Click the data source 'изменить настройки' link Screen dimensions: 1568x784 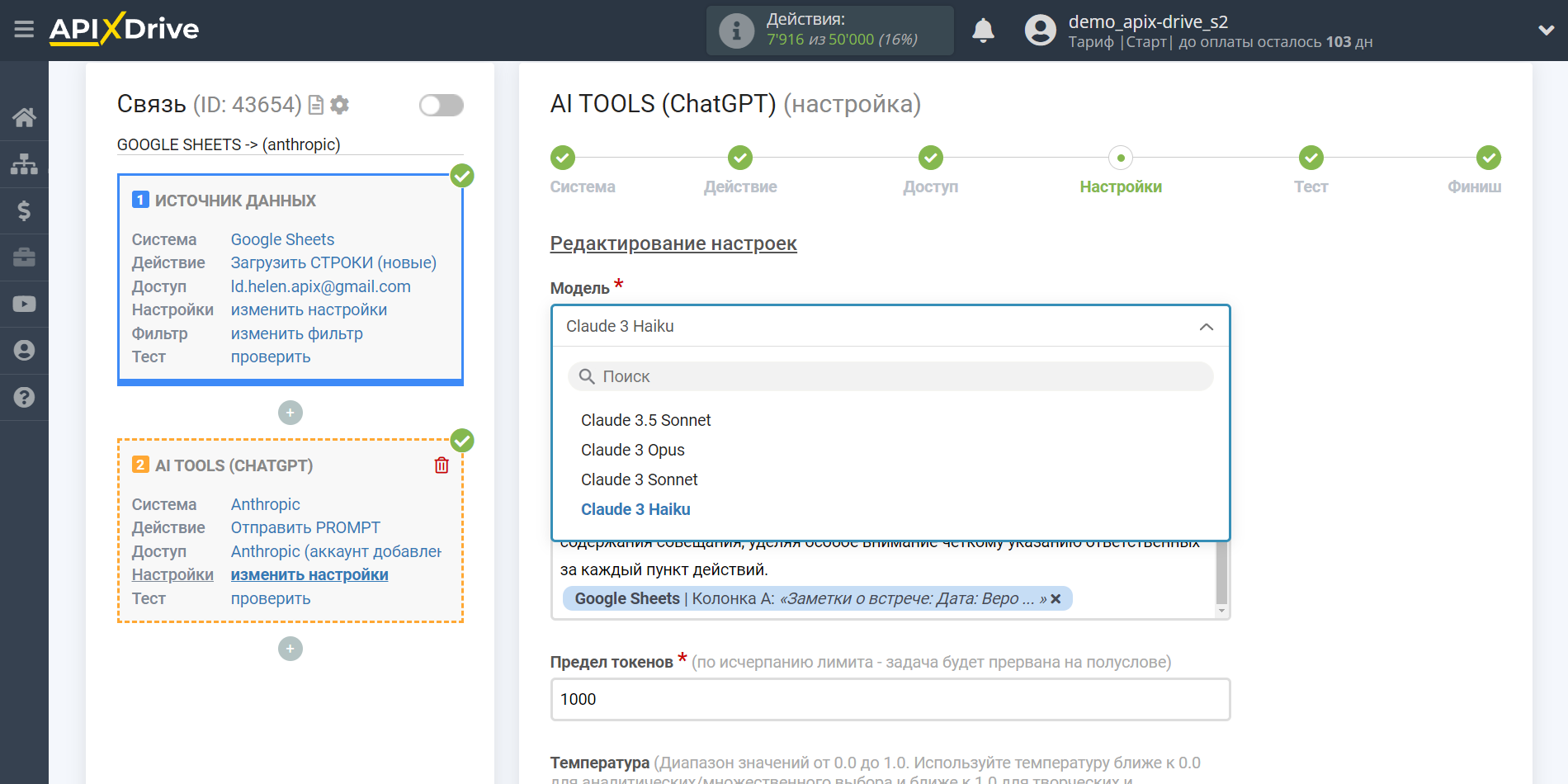(309, 309)
